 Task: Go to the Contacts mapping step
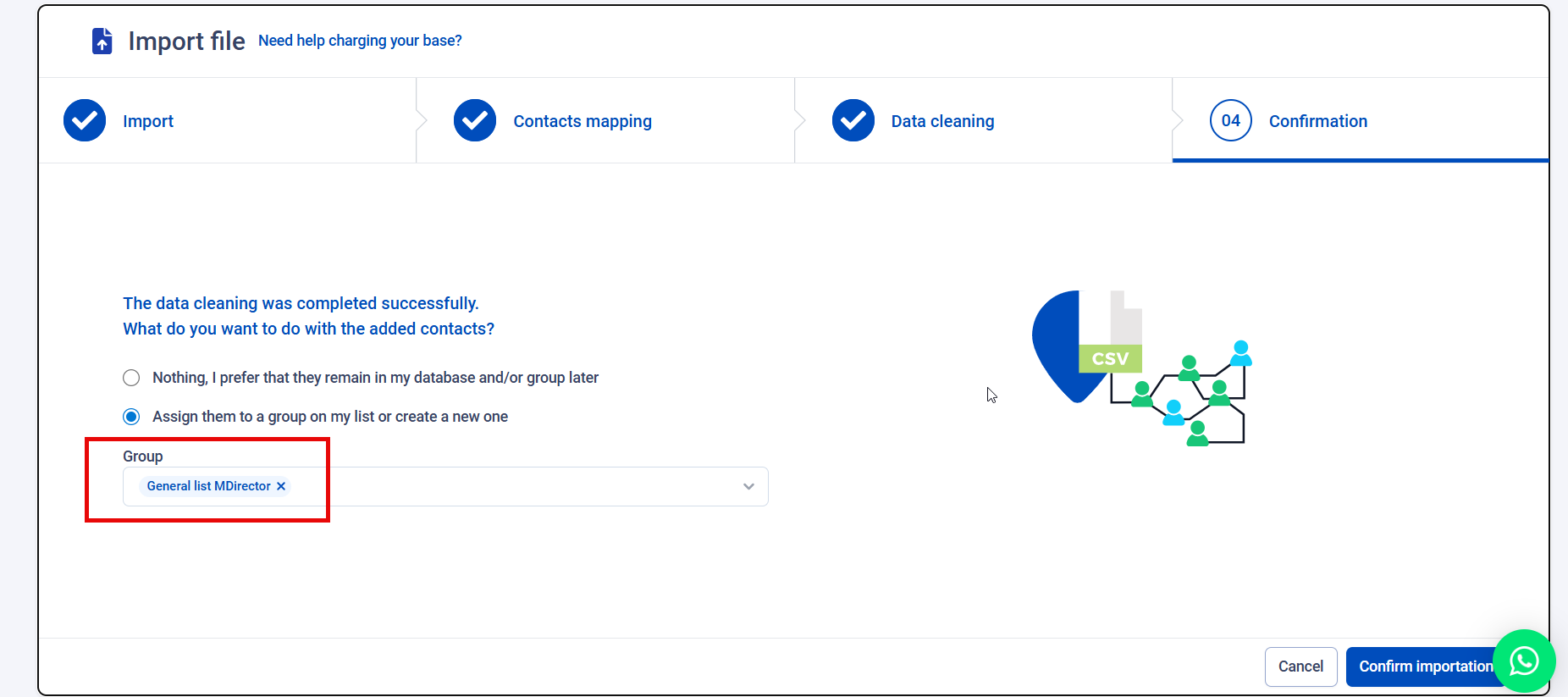[582, 121]
